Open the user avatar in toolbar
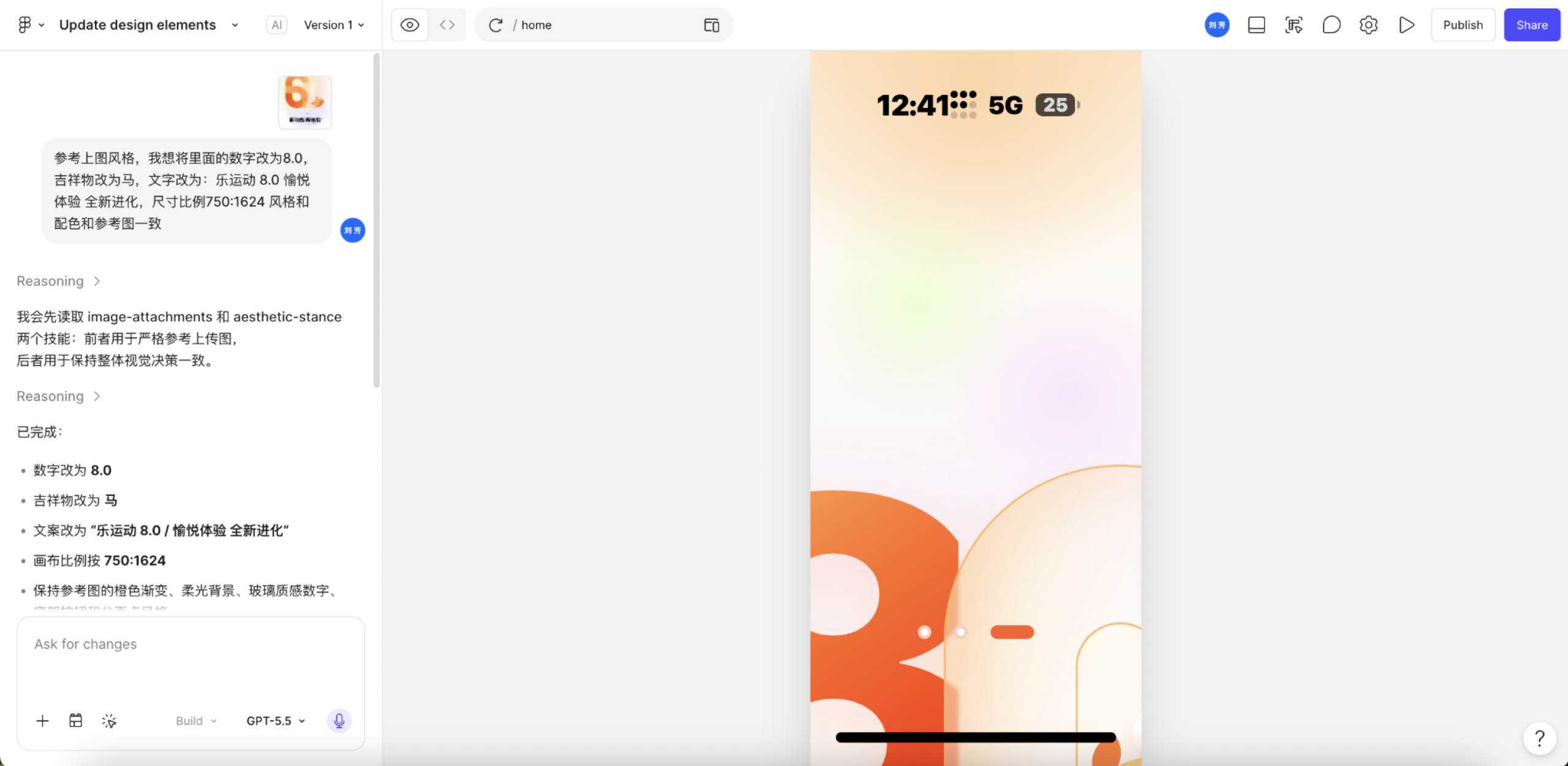The width and height of the screenshot is (1568, 766). click(x=1217, y=25)
